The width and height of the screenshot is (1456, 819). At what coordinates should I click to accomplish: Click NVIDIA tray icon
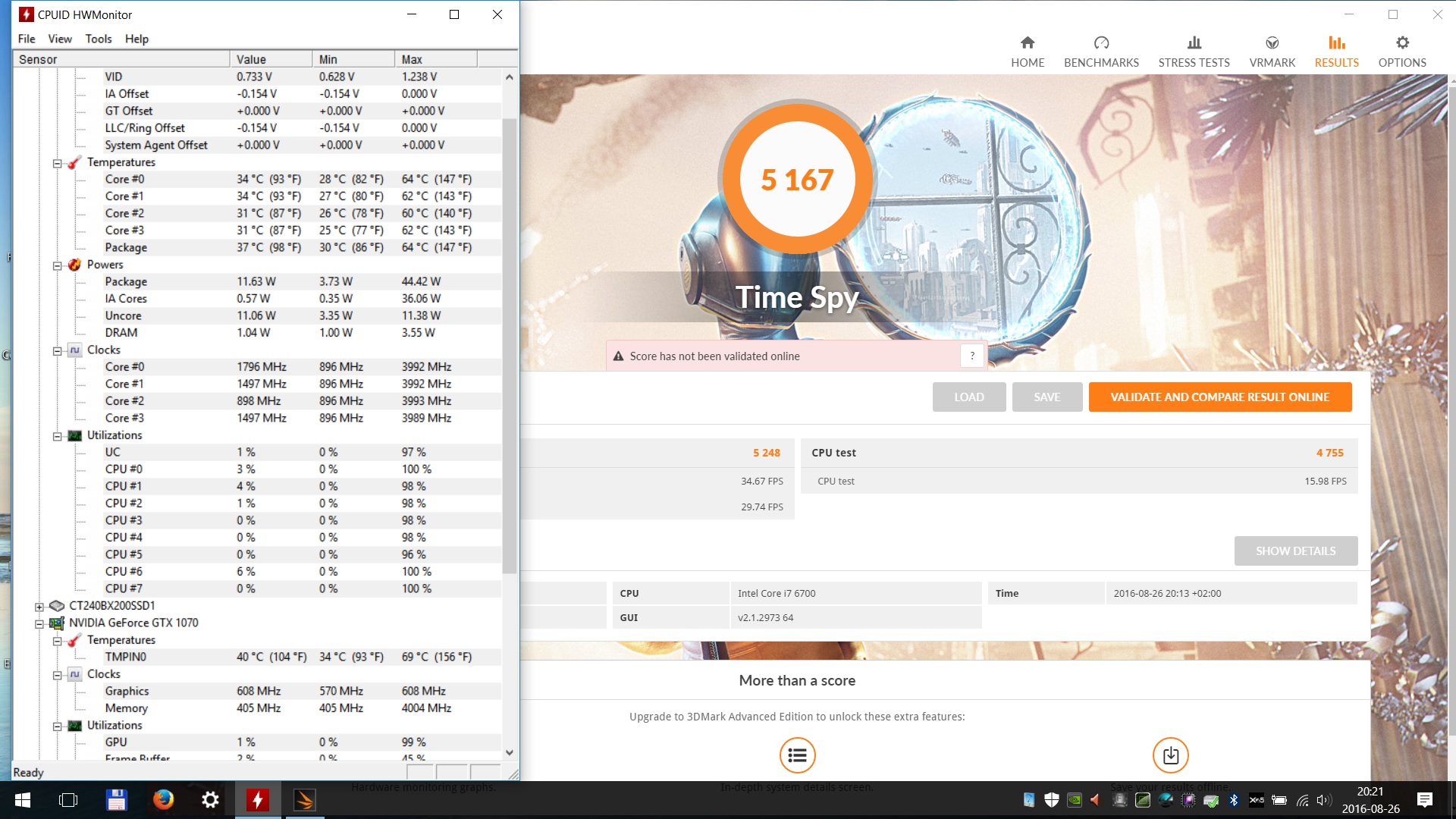click(1075, 800)
